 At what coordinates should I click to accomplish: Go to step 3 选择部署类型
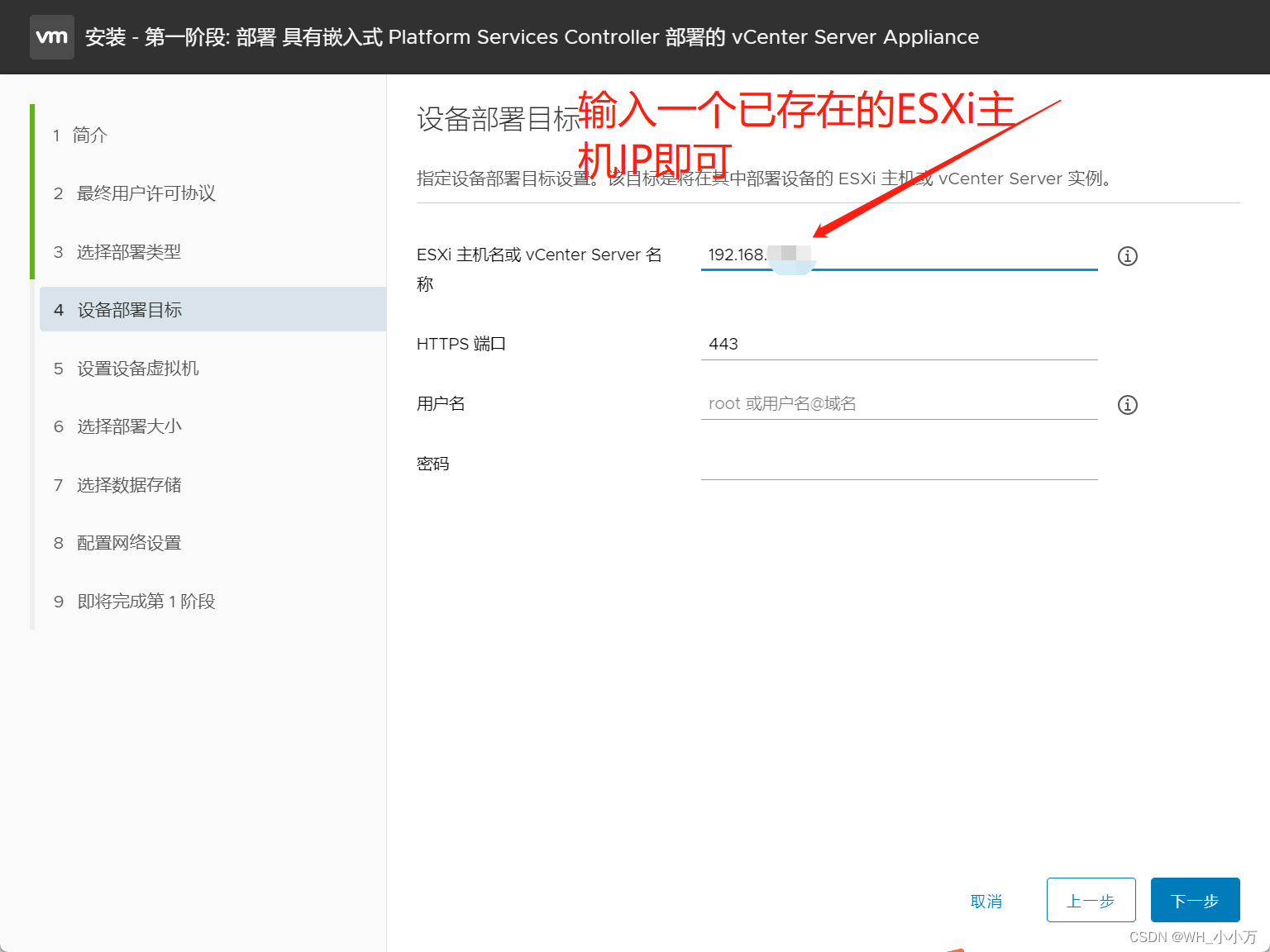point(117,252)
